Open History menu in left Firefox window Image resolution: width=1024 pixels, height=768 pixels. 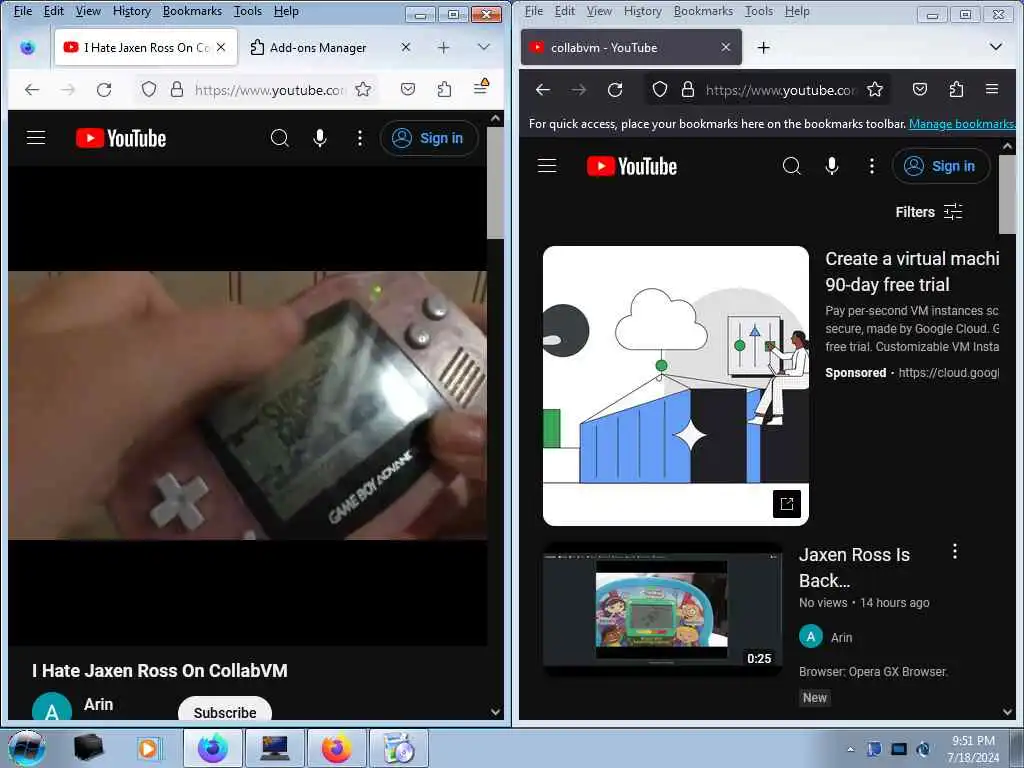(131, 11)
